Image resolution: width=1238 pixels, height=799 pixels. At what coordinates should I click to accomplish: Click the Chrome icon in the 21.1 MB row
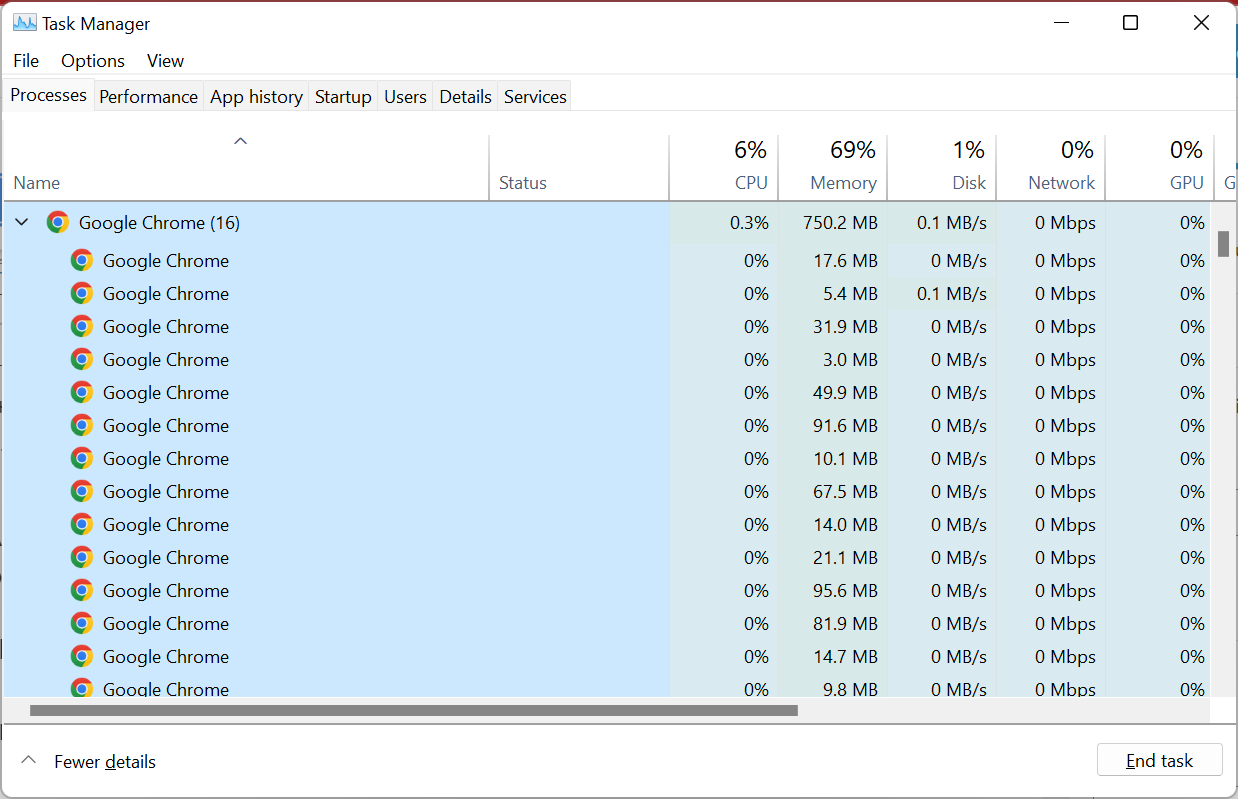point(82,558)
